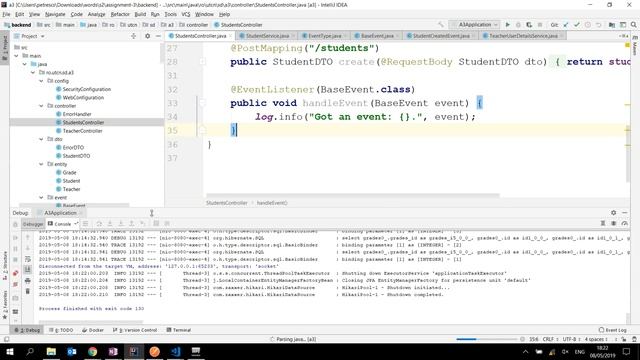Switch to the BaseEvent.java tab

click(x=377, y=36)
